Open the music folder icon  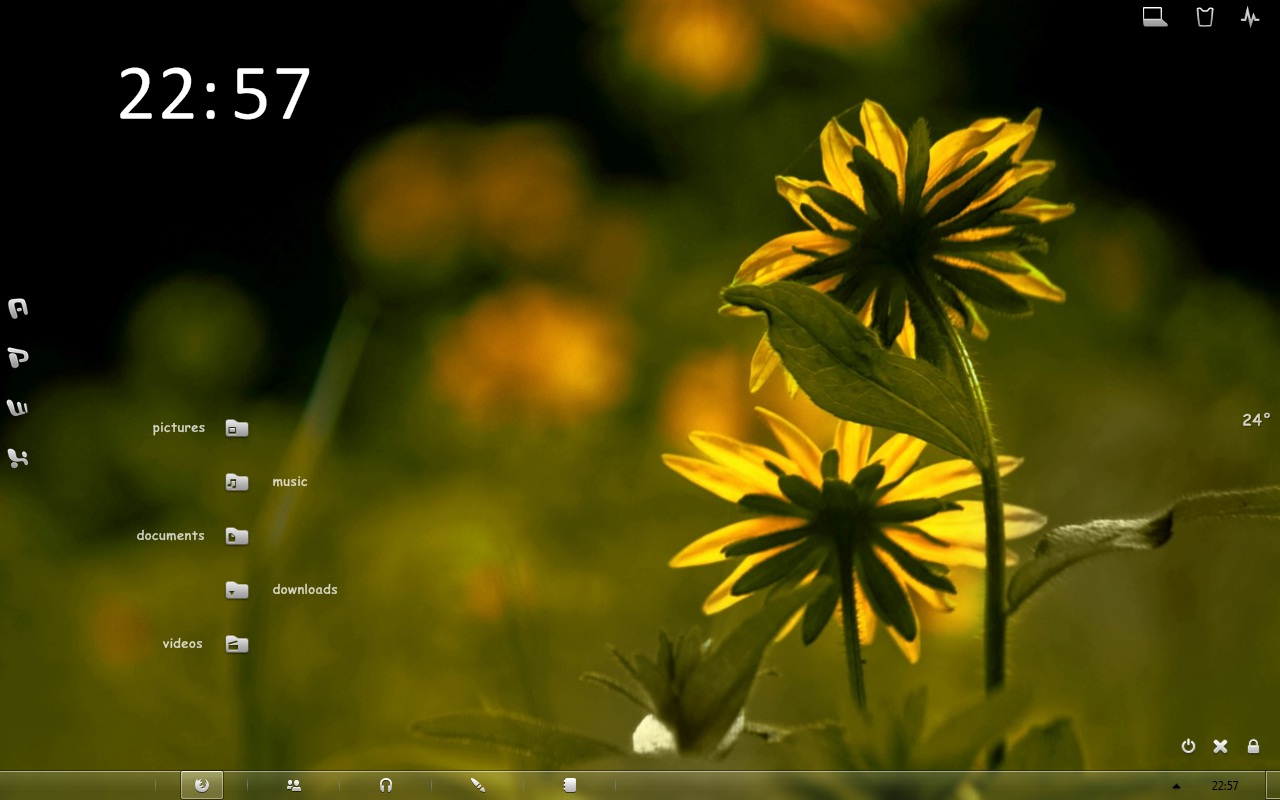tap(237, 482)
